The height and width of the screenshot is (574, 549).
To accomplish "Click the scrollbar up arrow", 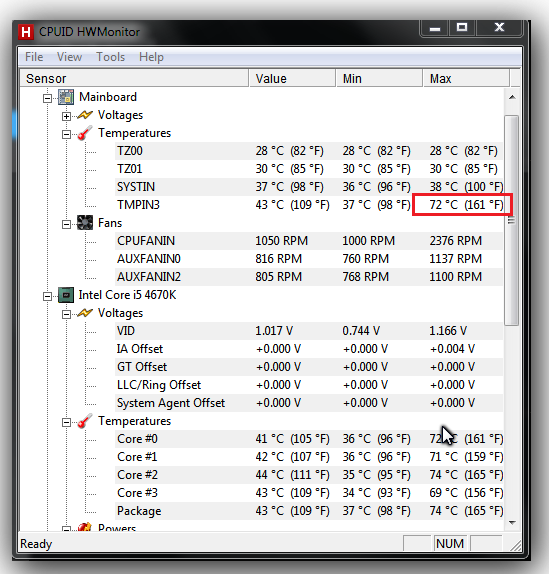I will [x=512, y=97].
